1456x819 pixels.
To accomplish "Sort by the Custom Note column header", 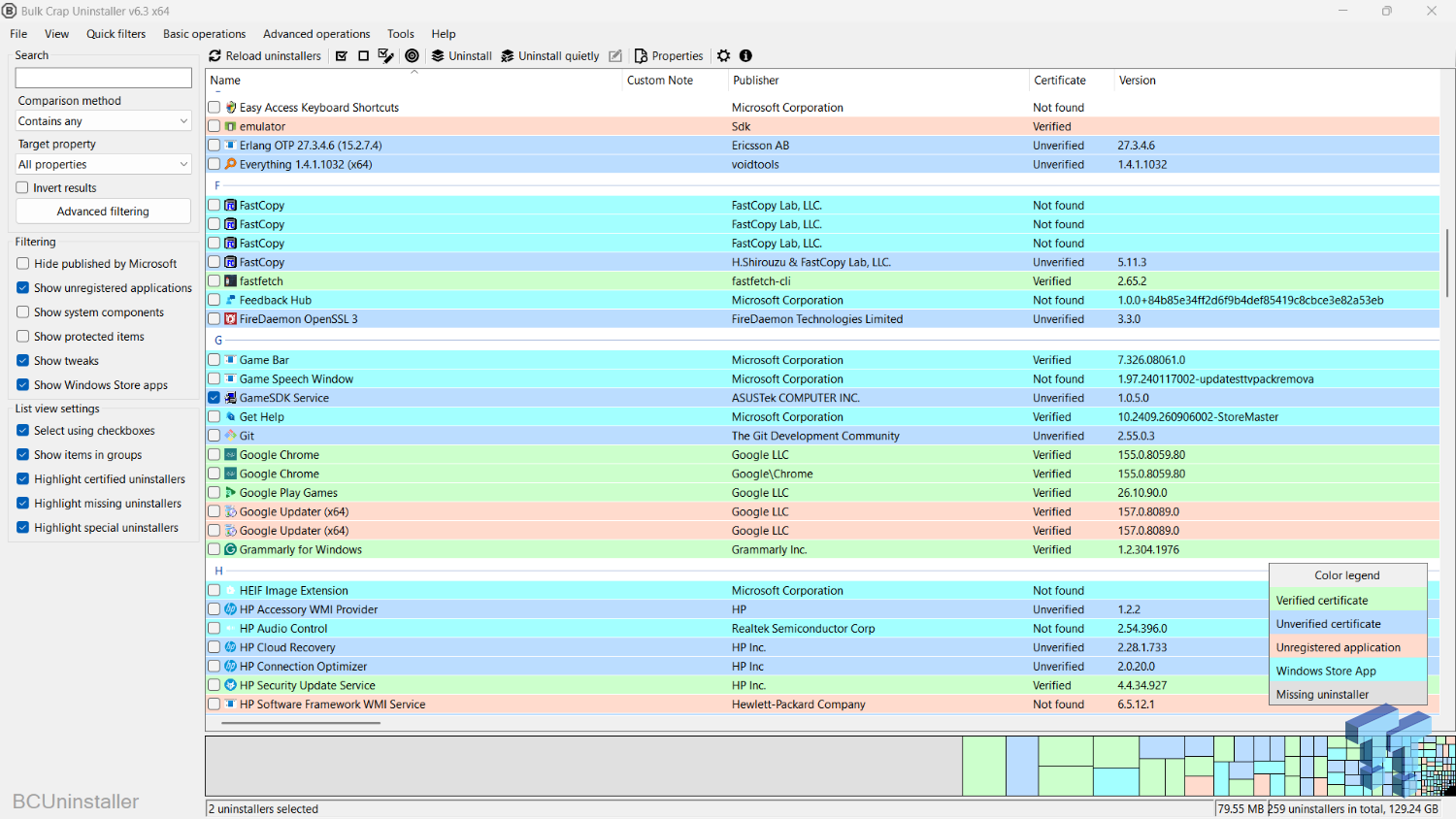I will [x=675, y=81].
